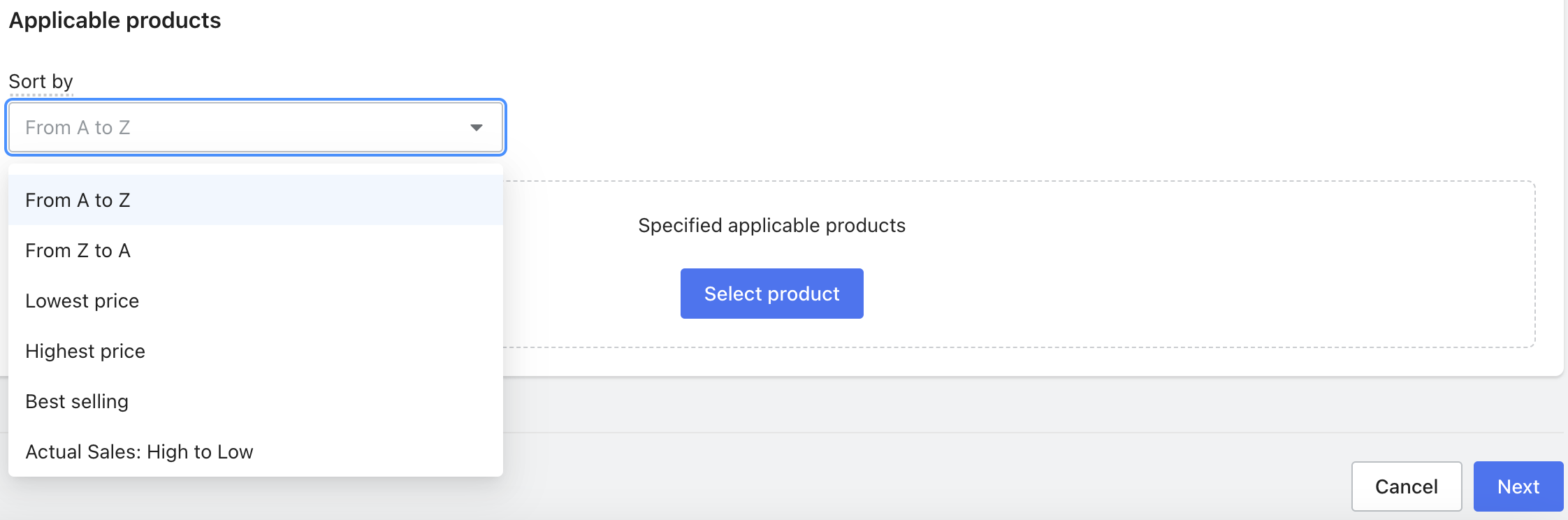
Task: Click empty space inside the dashed product box
Action: point(1188,280)
